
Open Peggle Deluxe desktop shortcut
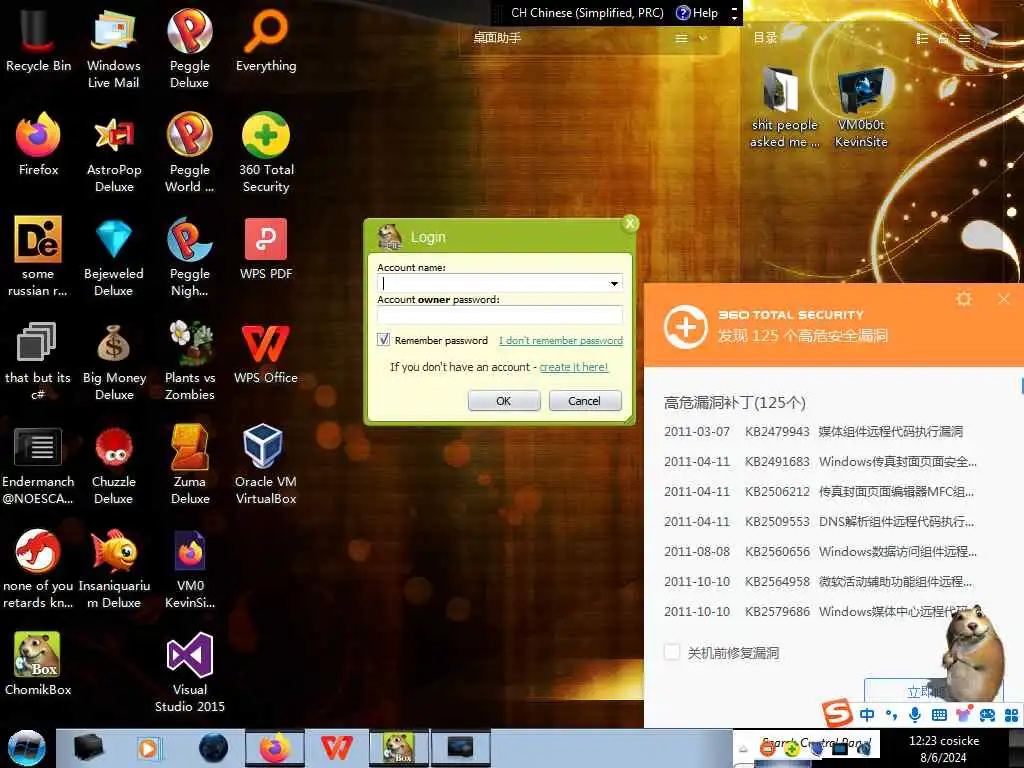(x=189, y=47)
